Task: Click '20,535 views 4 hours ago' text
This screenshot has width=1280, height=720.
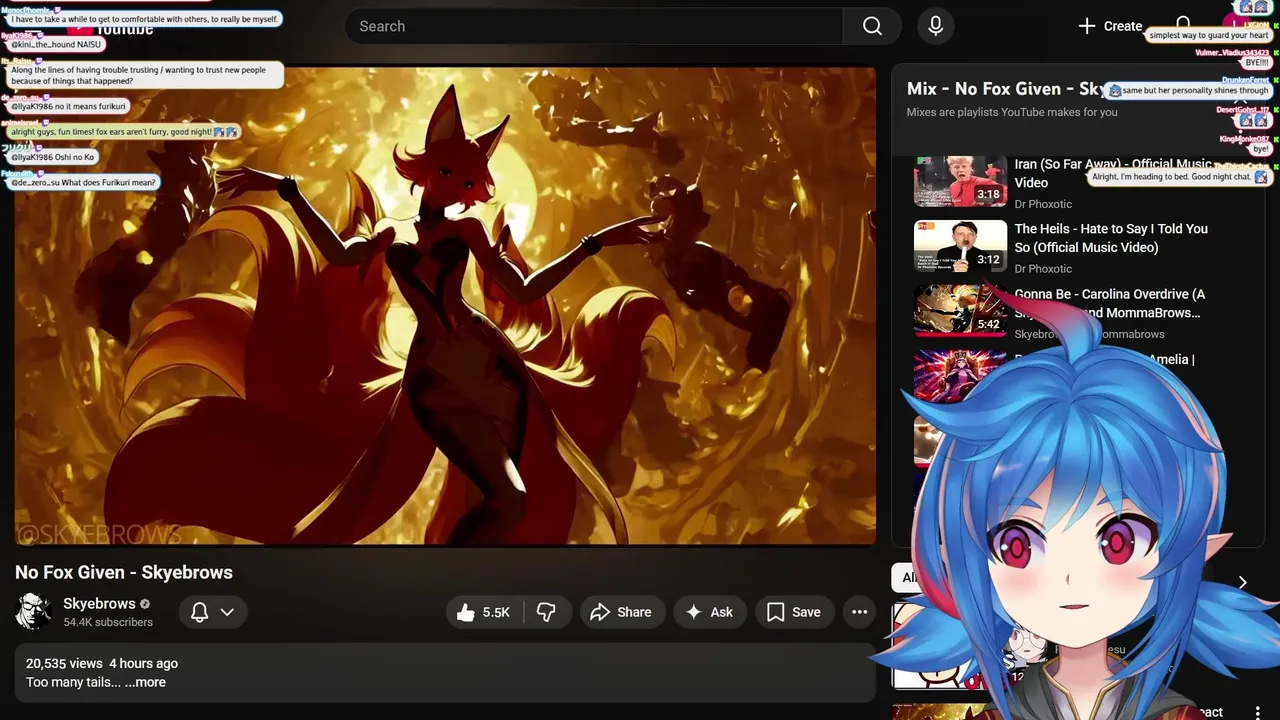Action: pyautogui.click(x=102, y=663)
